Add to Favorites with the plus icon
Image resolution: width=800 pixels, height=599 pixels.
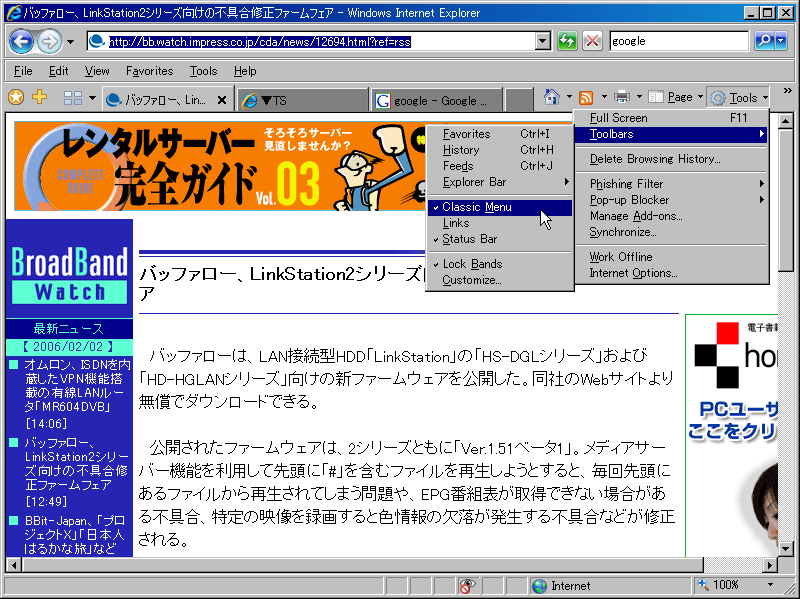[x=39, y=96]
